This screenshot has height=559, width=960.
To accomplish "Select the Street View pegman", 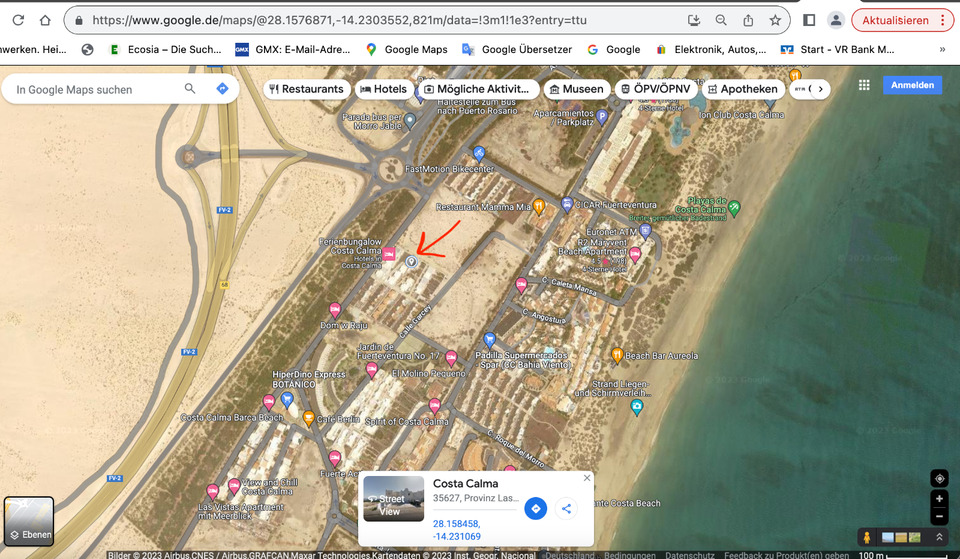I will [866, 538].
